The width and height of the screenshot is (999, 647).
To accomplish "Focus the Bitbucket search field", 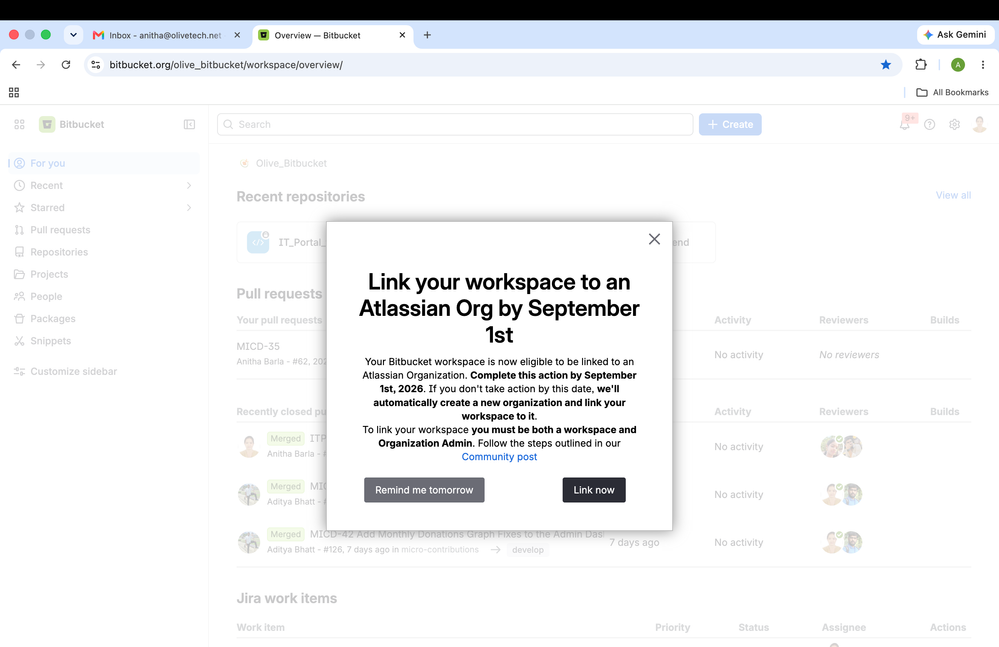I will tap(455, 124).
